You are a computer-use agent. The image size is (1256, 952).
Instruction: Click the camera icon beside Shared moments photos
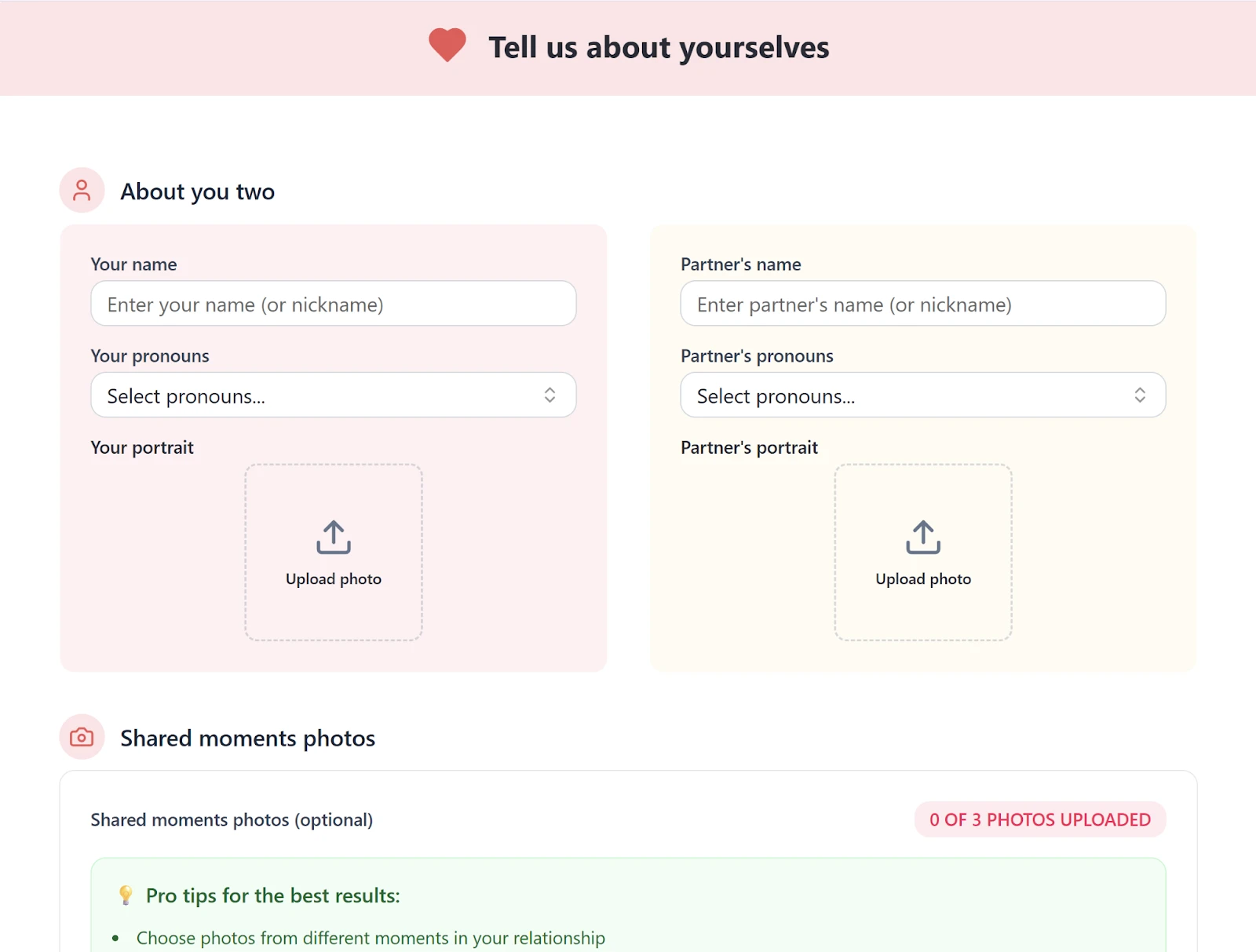click(82, 737)
